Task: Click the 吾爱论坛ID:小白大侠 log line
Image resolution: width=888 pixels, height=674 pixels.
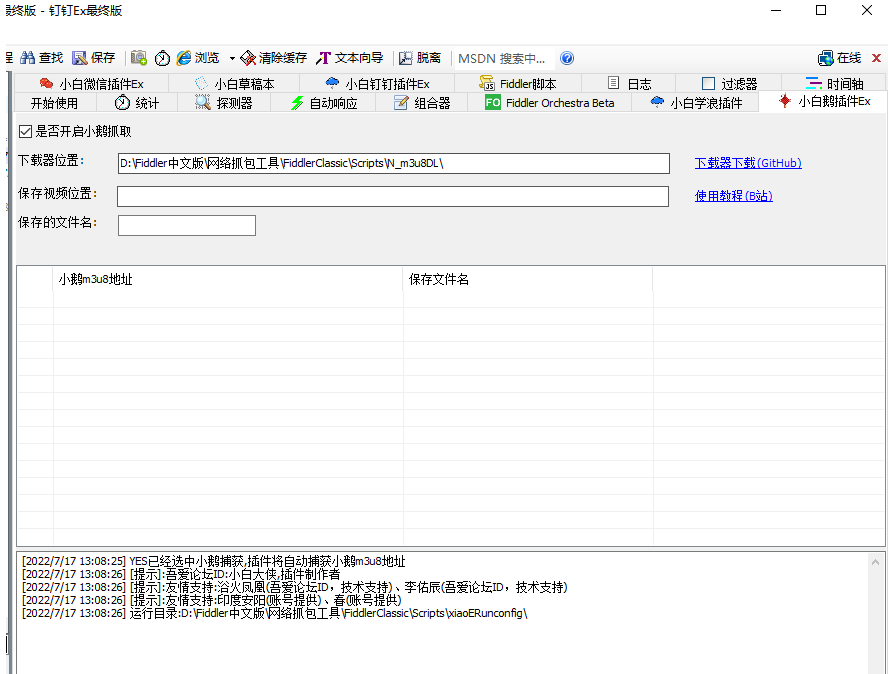Action: click(181, 574)
